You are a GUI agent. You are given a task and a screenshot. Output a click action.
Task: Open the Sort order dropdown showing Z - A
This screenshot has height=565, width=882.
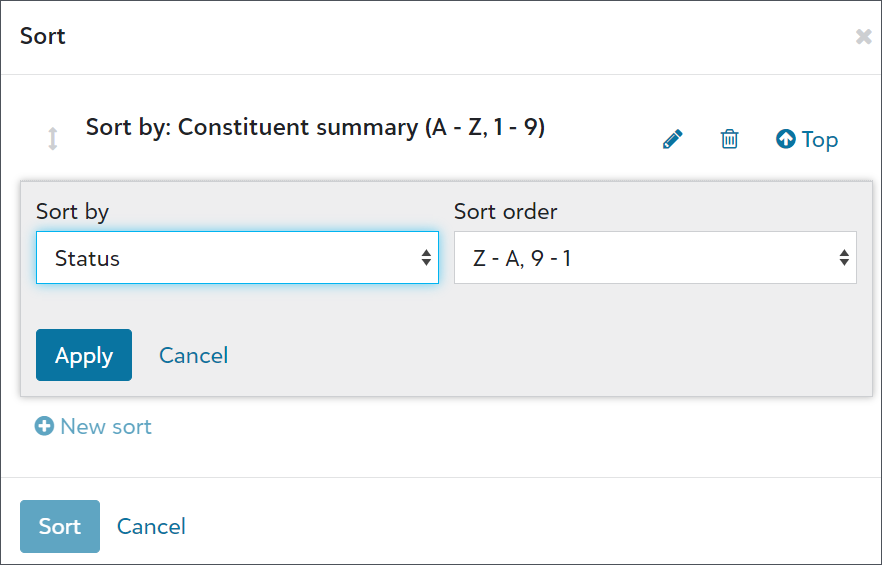click(655, 258)
